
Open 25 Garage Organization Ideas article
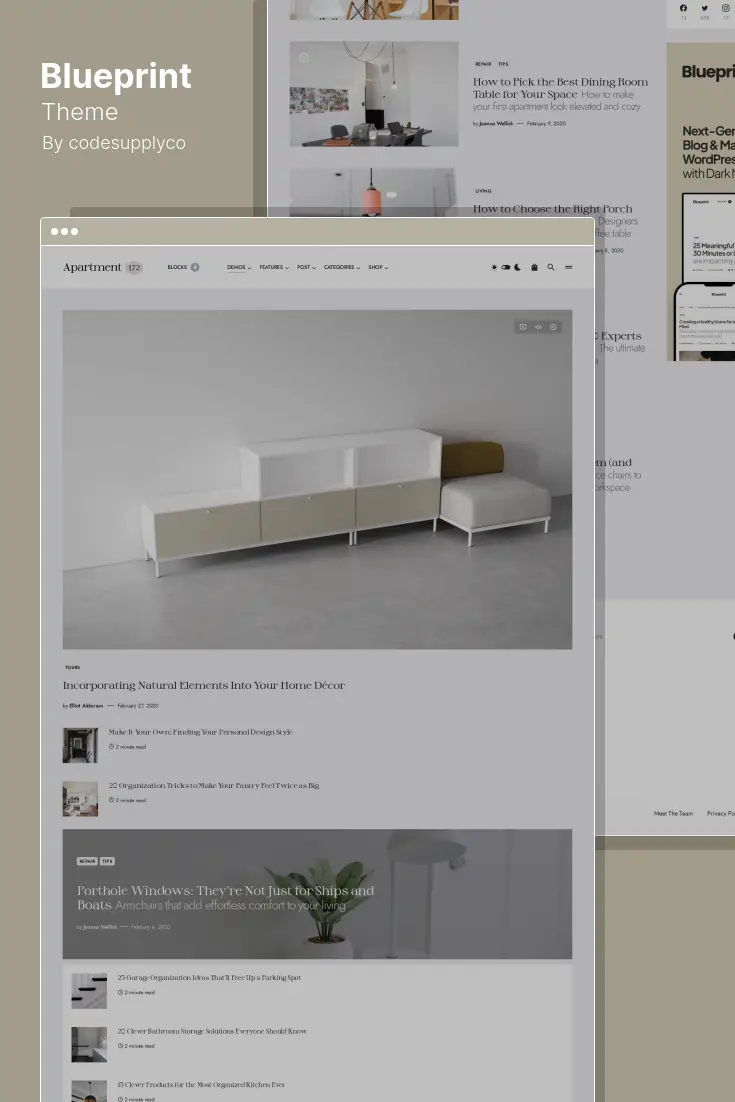click(209, 978)
